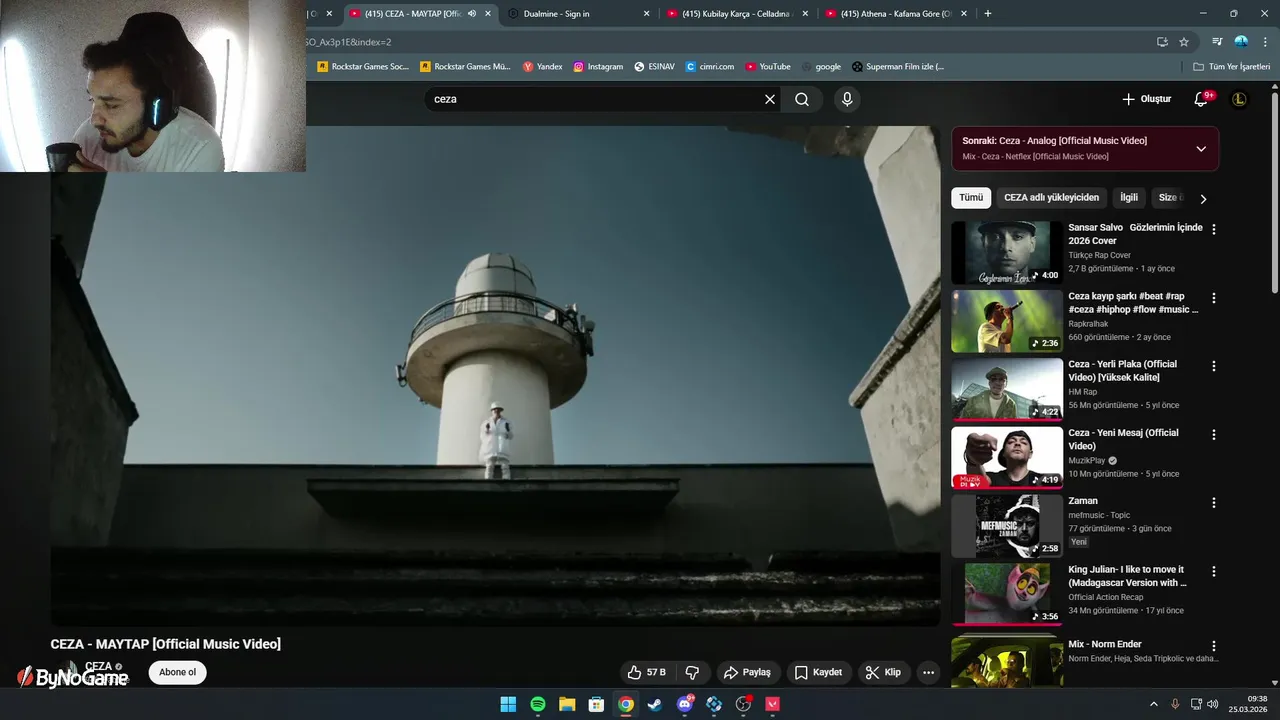
Task: Open Valorant icon on taskbar
Action: point(772,704)
